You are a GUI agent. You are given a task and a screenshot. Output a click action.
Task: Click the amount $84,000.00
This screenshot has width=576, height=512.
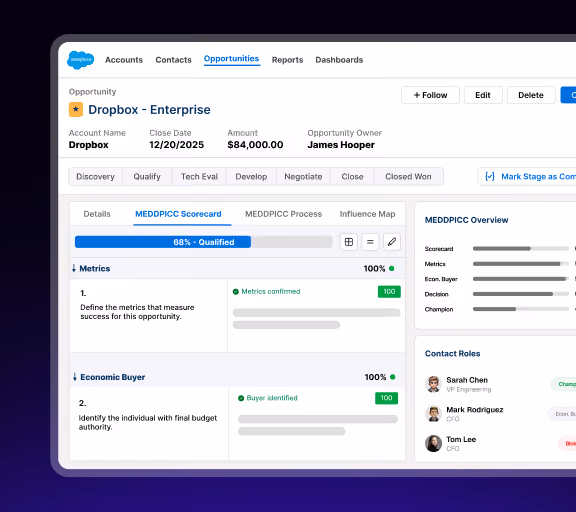[255, 145]
